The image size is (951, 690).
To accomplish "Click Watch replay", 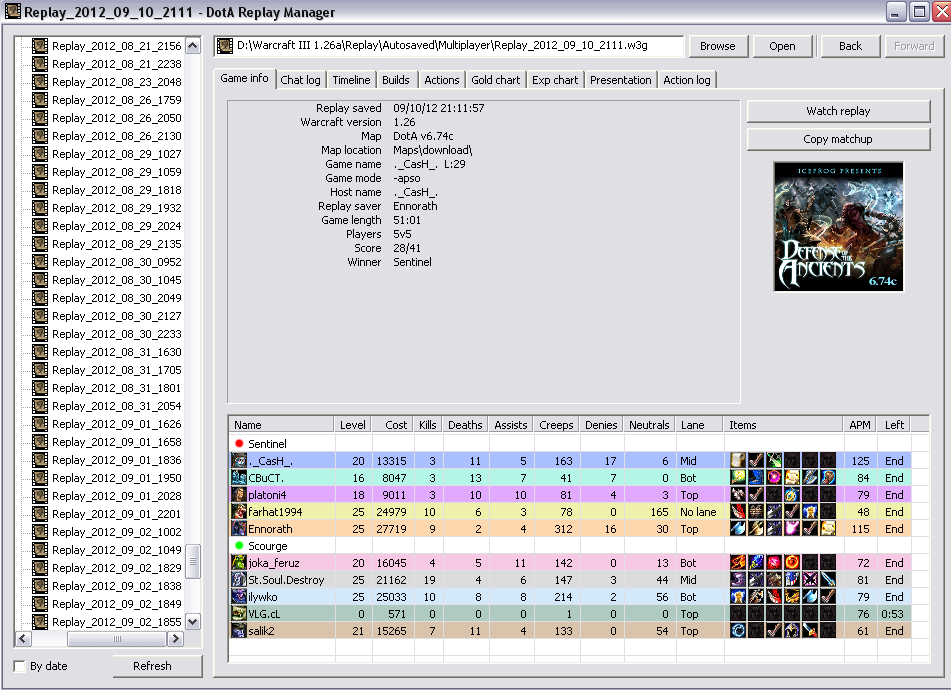I will point(838,111).
